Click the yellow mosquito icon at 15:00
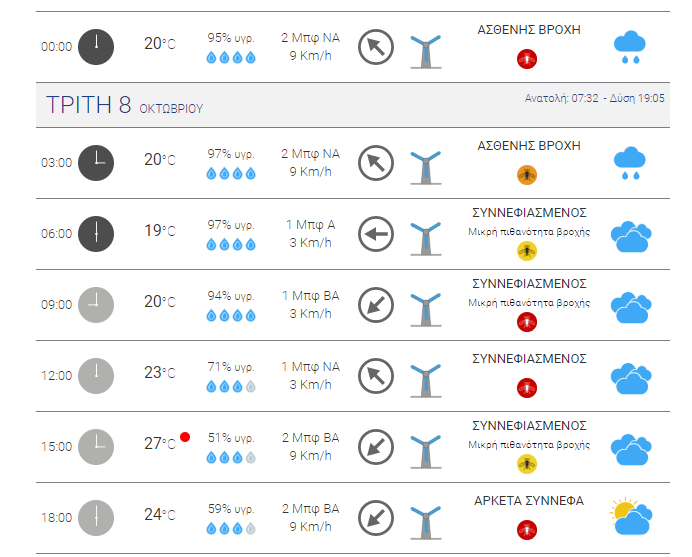Screen dimensions: 692x557 527,464
